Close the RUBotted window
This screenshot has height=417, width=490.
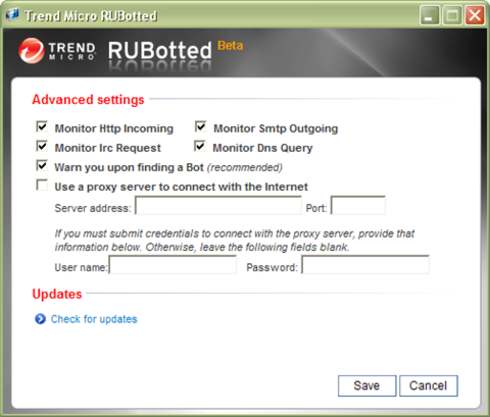pyautogui.click(x=475, y=15)
